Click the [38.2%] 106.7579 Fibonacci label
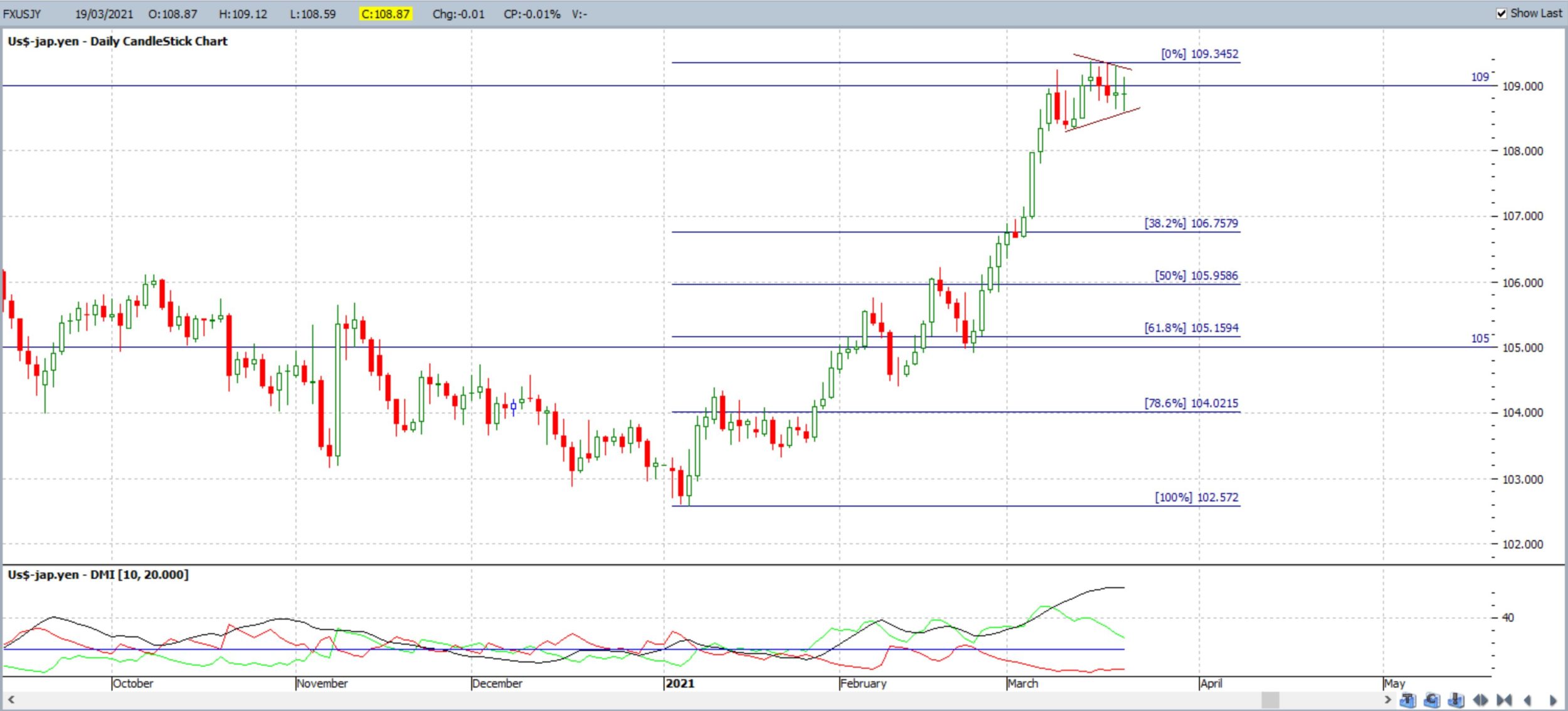 click(x=1192, y=223)
